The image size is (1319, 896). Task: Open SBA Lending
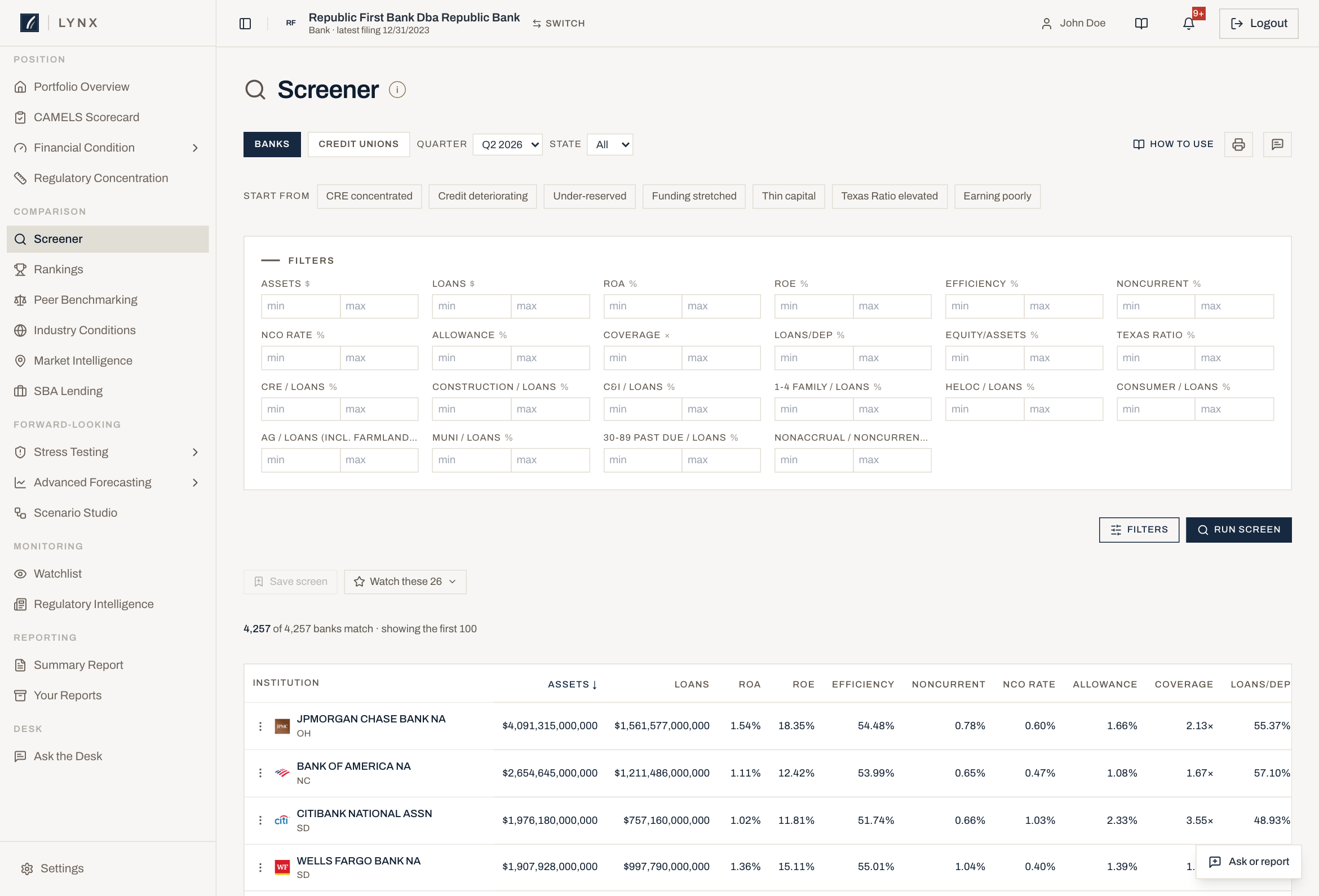point(108,391)
